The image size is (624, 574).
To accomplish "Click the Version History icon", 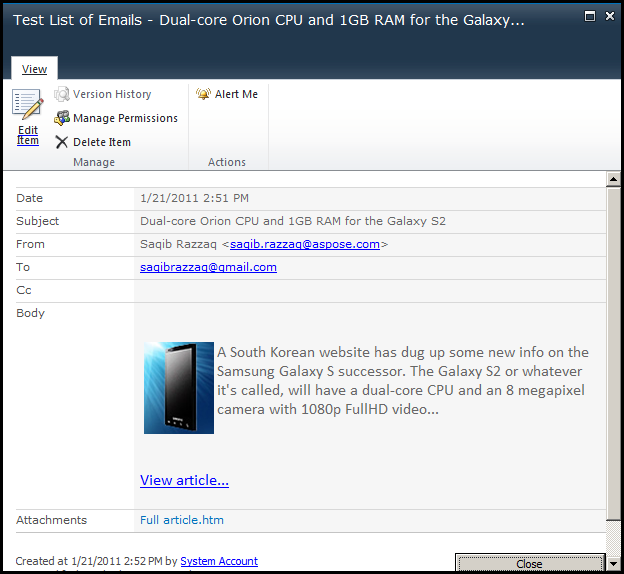I will point(62,94).
